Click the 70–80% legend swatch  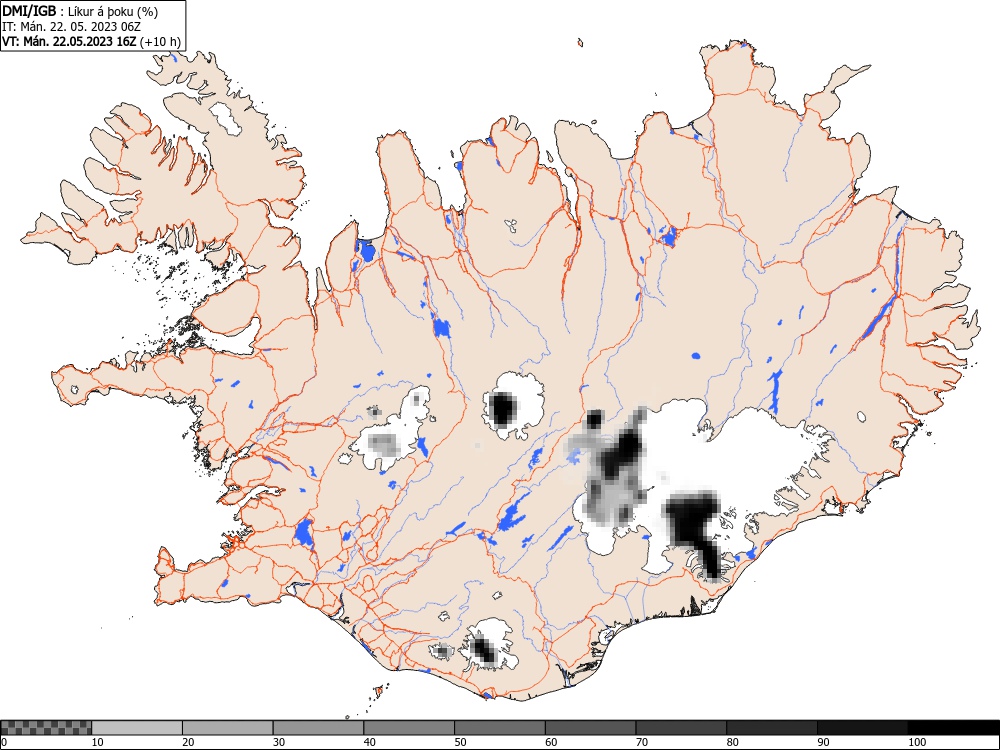(x=681, y=728)
